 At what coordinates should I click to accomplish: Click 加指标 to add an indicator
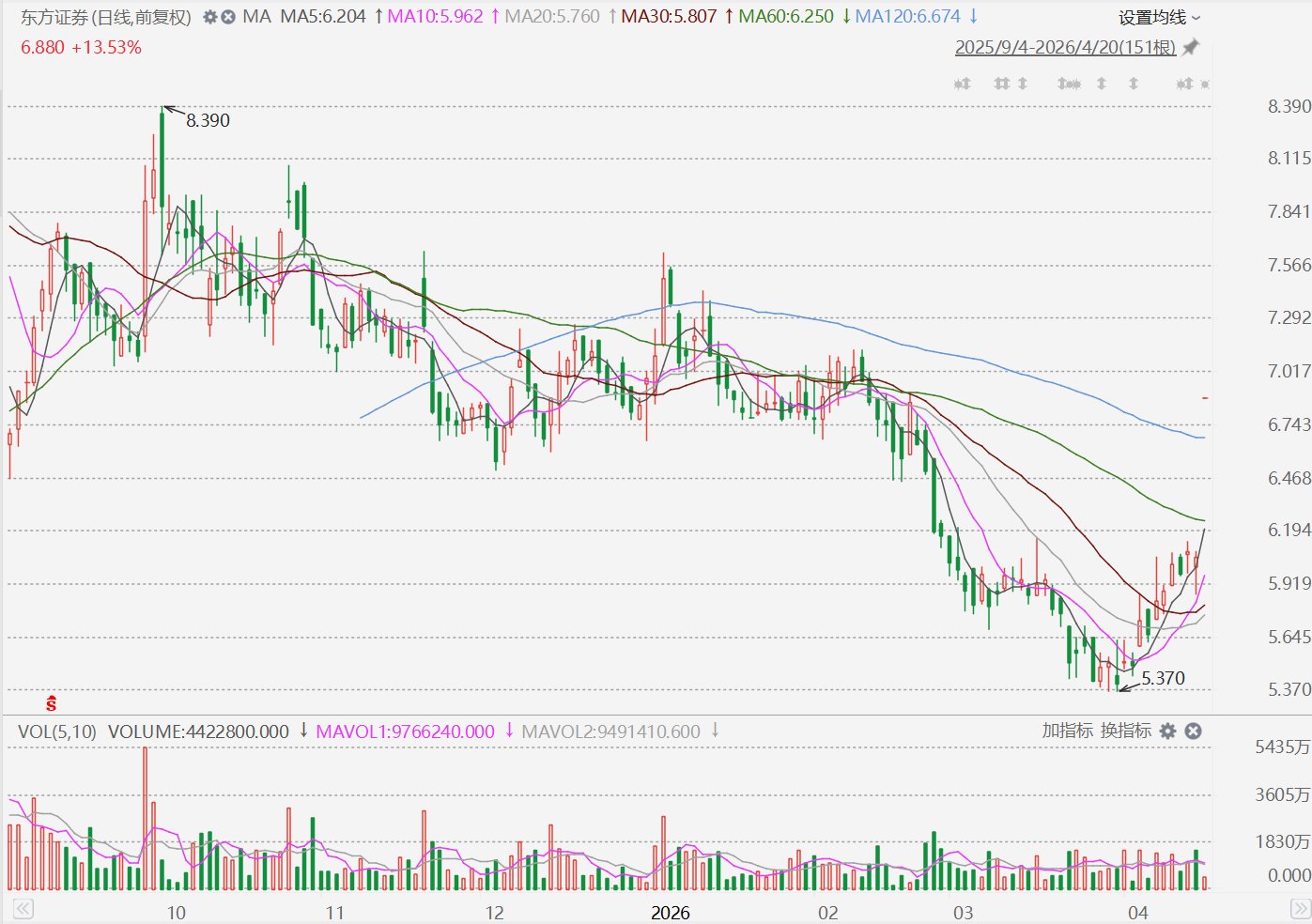(x=1067, y=731)
